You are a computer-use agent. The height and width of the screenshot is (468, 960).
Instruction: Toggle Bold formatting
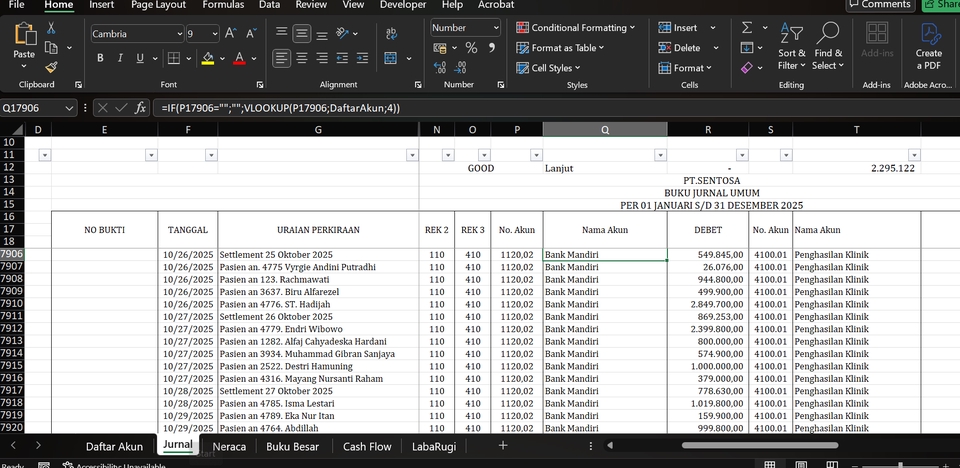coord(100,59)
